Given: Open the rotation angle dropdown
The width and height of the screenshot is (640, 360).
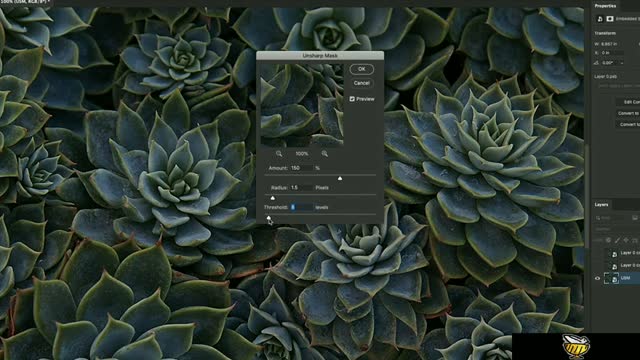Looking at the screenshot, I should 622,63.
